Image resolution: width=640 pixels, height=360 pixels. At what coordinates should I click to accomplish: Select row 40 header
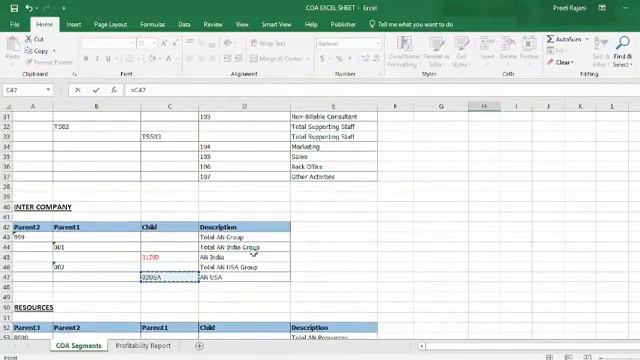click(x=7, y=207)
